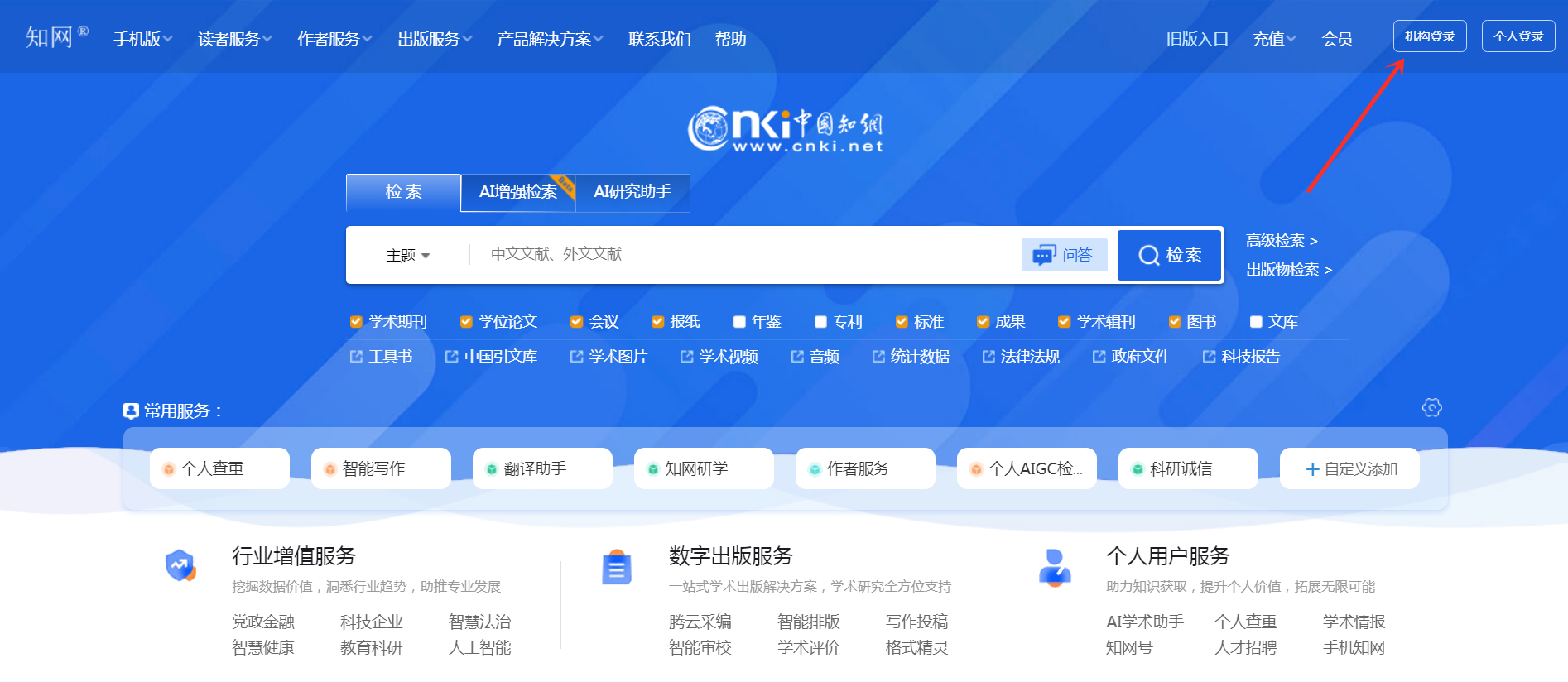The height and width of the screenshot is (682, 1568).
Task: Open 音频 external link
Action: coord(815,357)
